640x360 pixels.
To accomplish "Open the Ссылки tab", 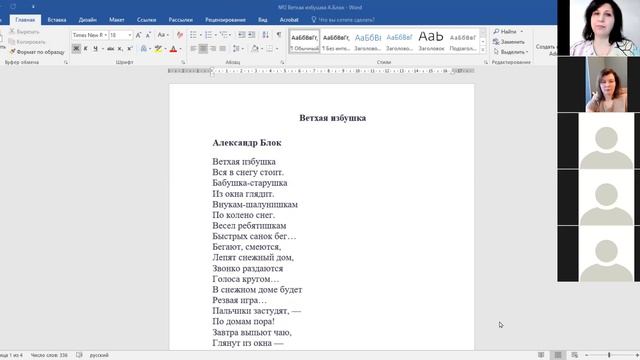I will tap(146, 20).
